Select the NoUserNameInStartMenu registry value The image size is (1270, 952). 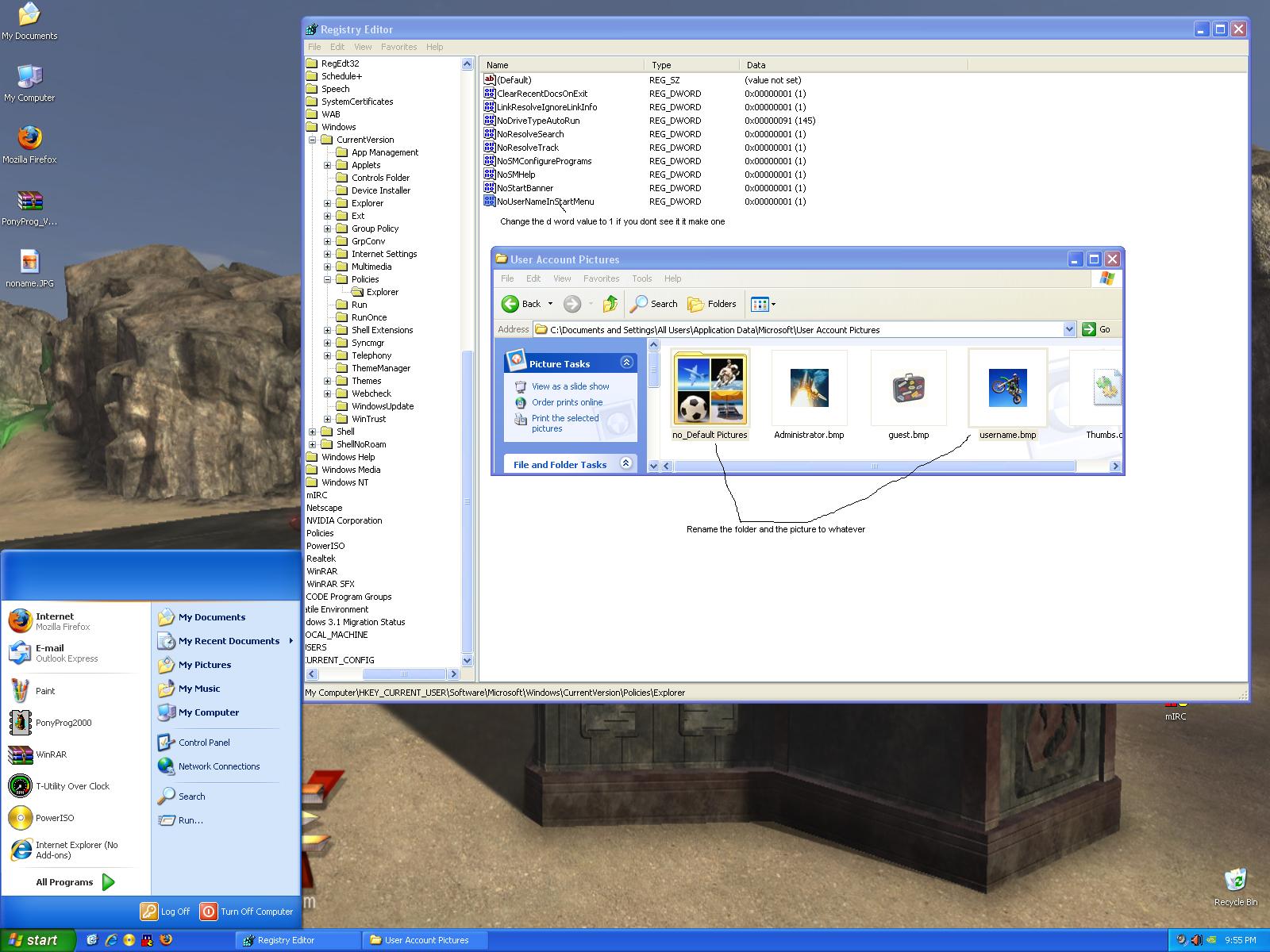point(545,202)
